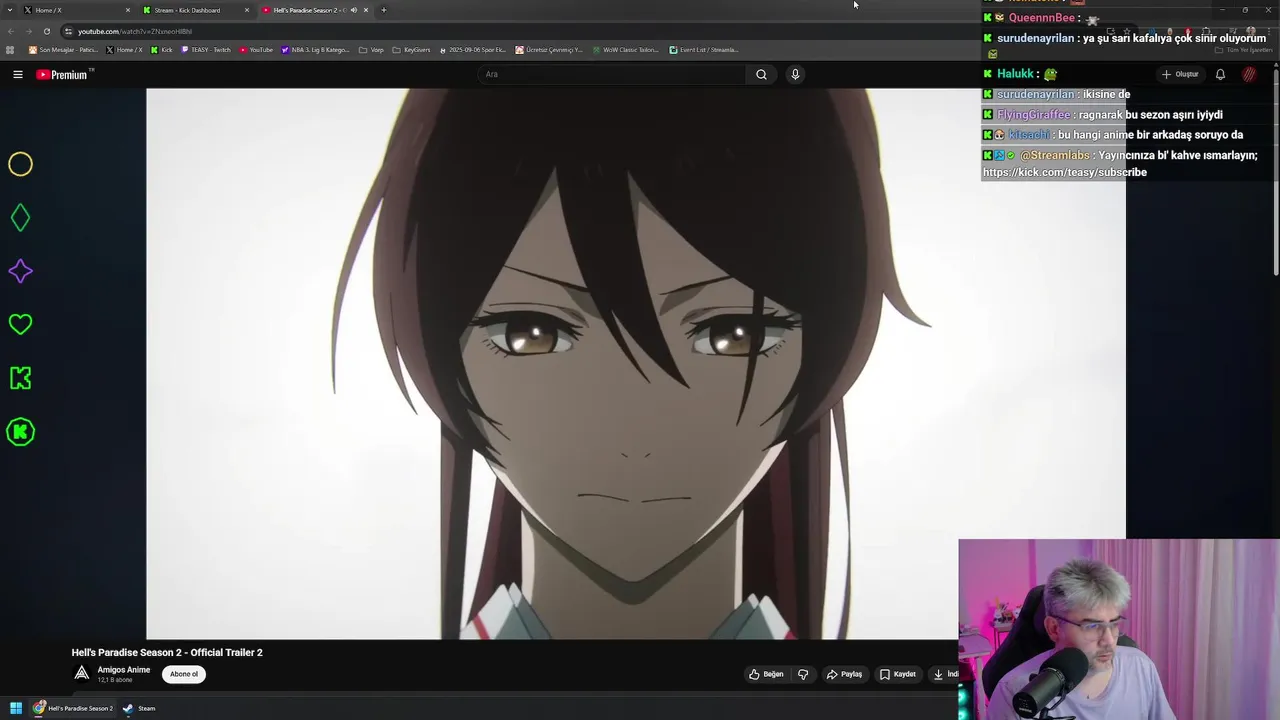Click the video title Hell's Paradise Season 2
The image size is (1280, 720).
pyautogui.click(x=167, y=652)
